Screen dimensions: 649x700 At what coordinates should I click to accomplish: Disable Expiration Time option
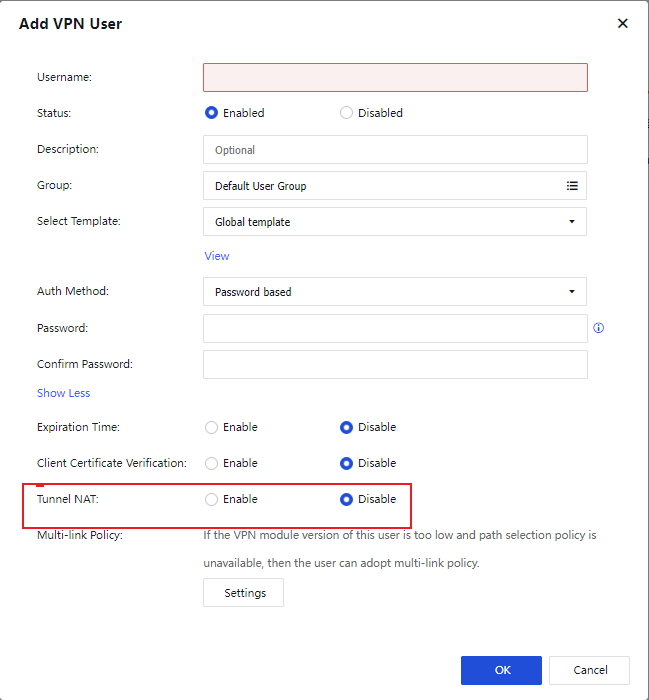click(x=347, y=427)
